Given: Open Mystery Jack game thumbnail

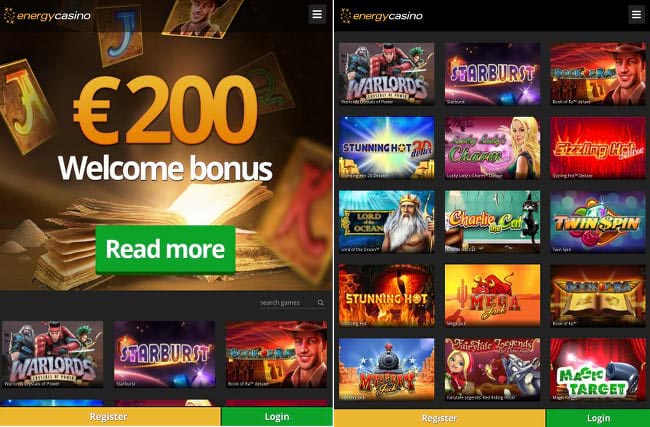Looking at the screenshot, I should [387, 369].
